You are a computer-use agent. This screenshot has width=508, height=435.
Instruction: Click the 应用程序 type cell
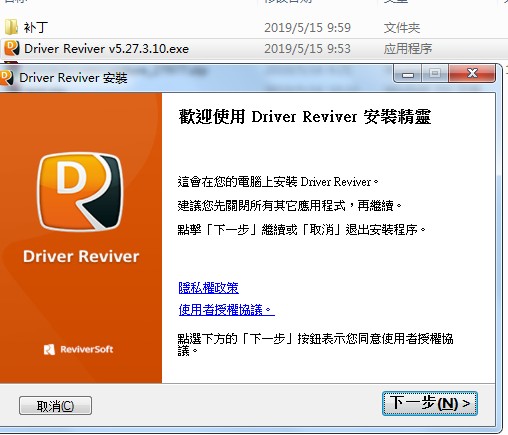click(408, 49)
